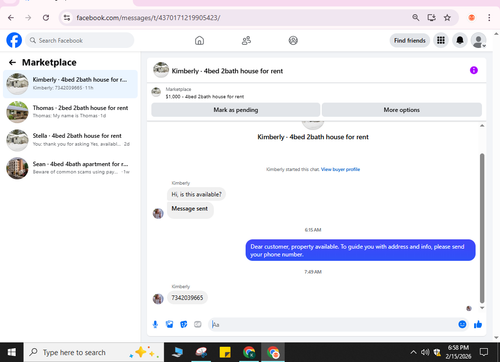
Task: Open More options button
Action: click(402, 110)
